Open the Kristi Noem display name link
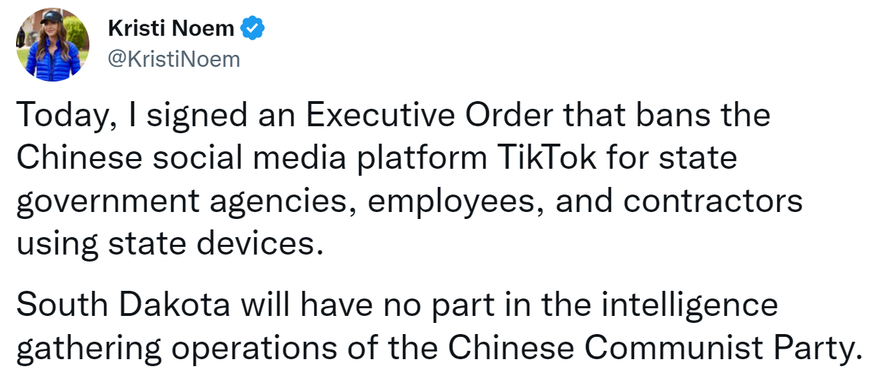This screenshot has width=875, height=378. [x=171, y=29]
